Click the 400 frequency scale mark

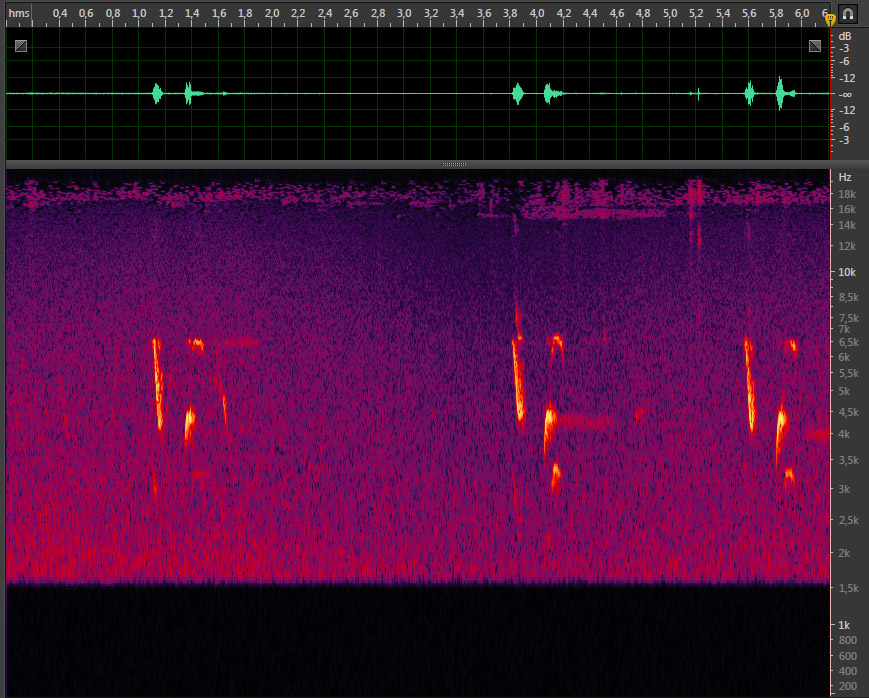pos(848,671)
